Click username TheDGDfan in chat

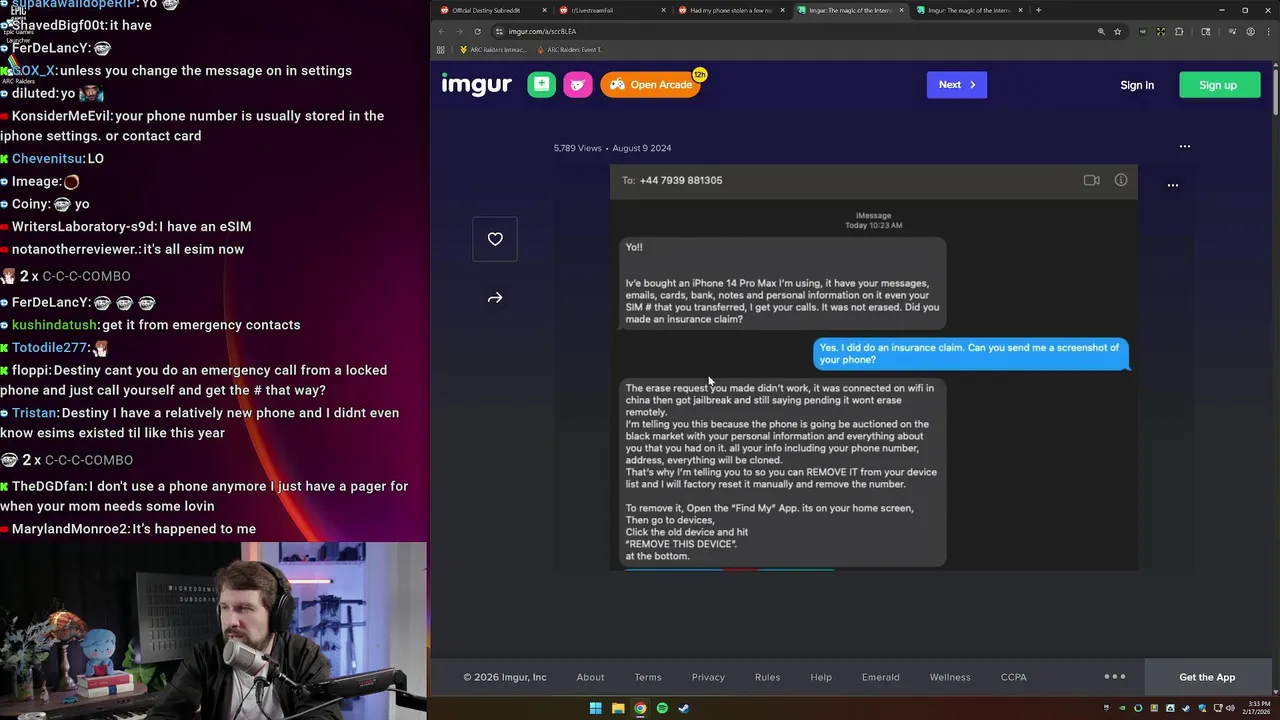(x=50, y=486)
